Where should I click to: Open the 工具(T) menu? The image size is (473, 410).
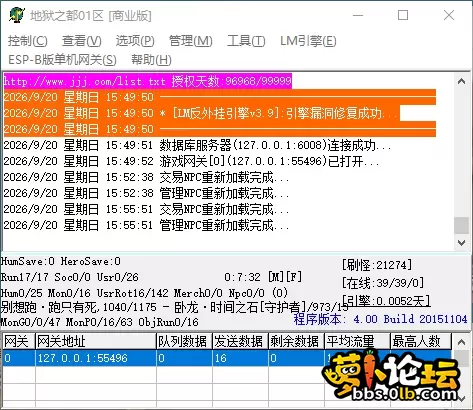click(246, 41)
